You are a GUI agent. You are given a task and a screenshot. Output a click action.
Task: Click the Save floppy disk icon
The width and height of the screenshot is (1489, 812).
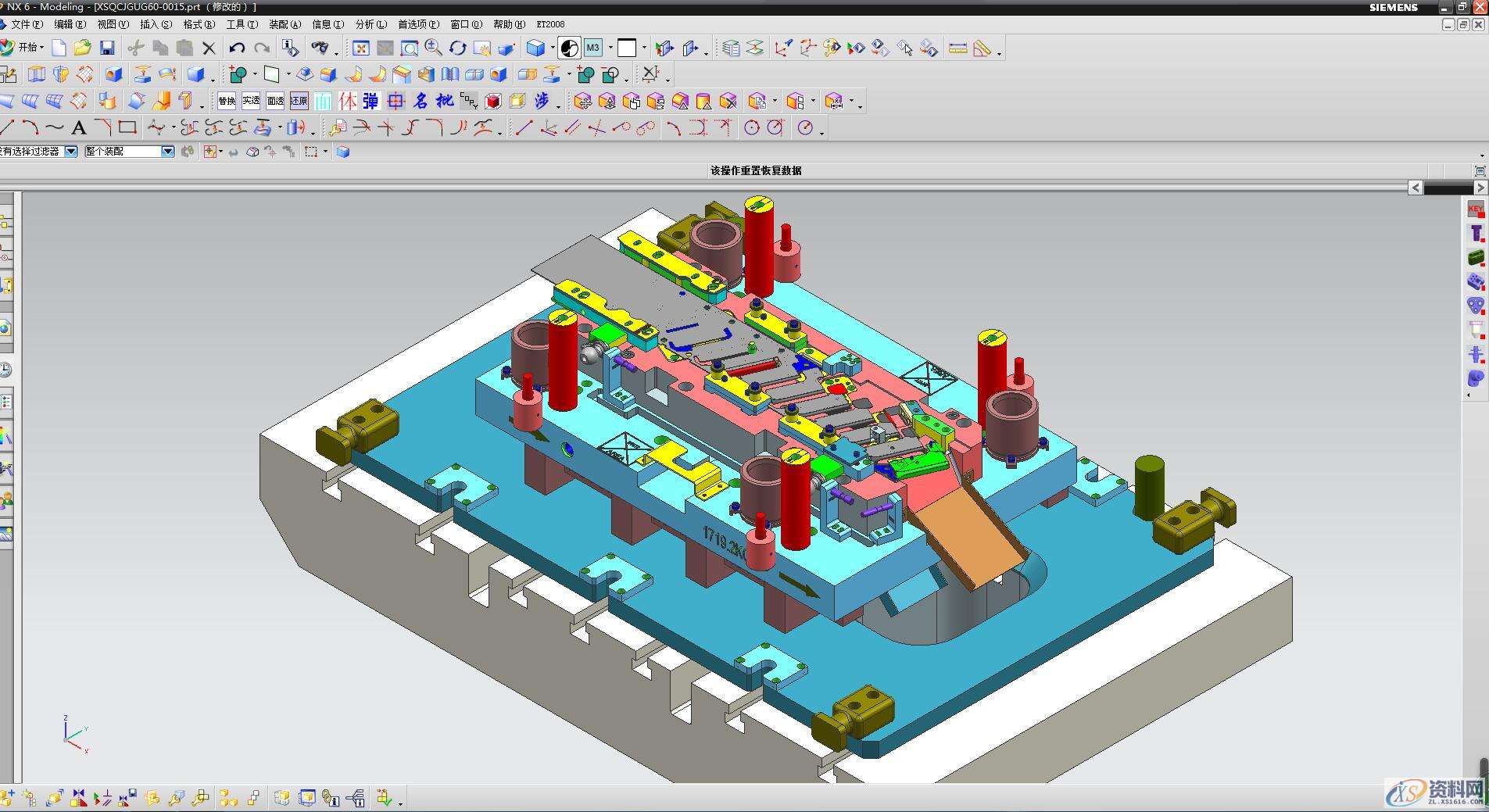point(107,48)
